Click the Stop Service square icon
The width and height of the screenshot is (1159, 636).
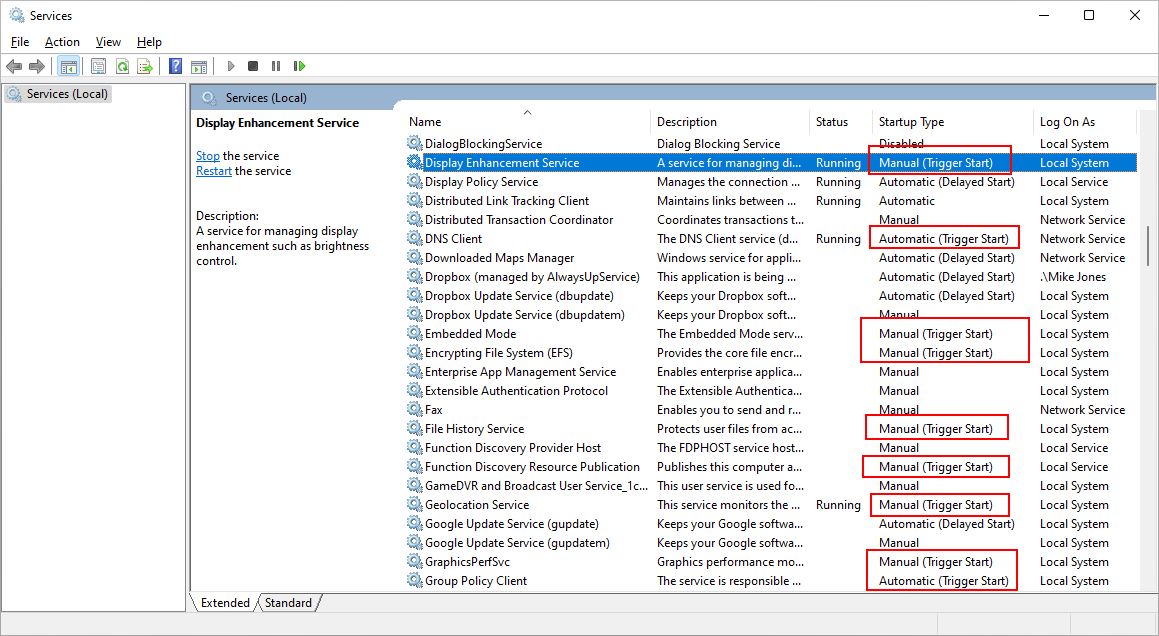tap(253, 67)
